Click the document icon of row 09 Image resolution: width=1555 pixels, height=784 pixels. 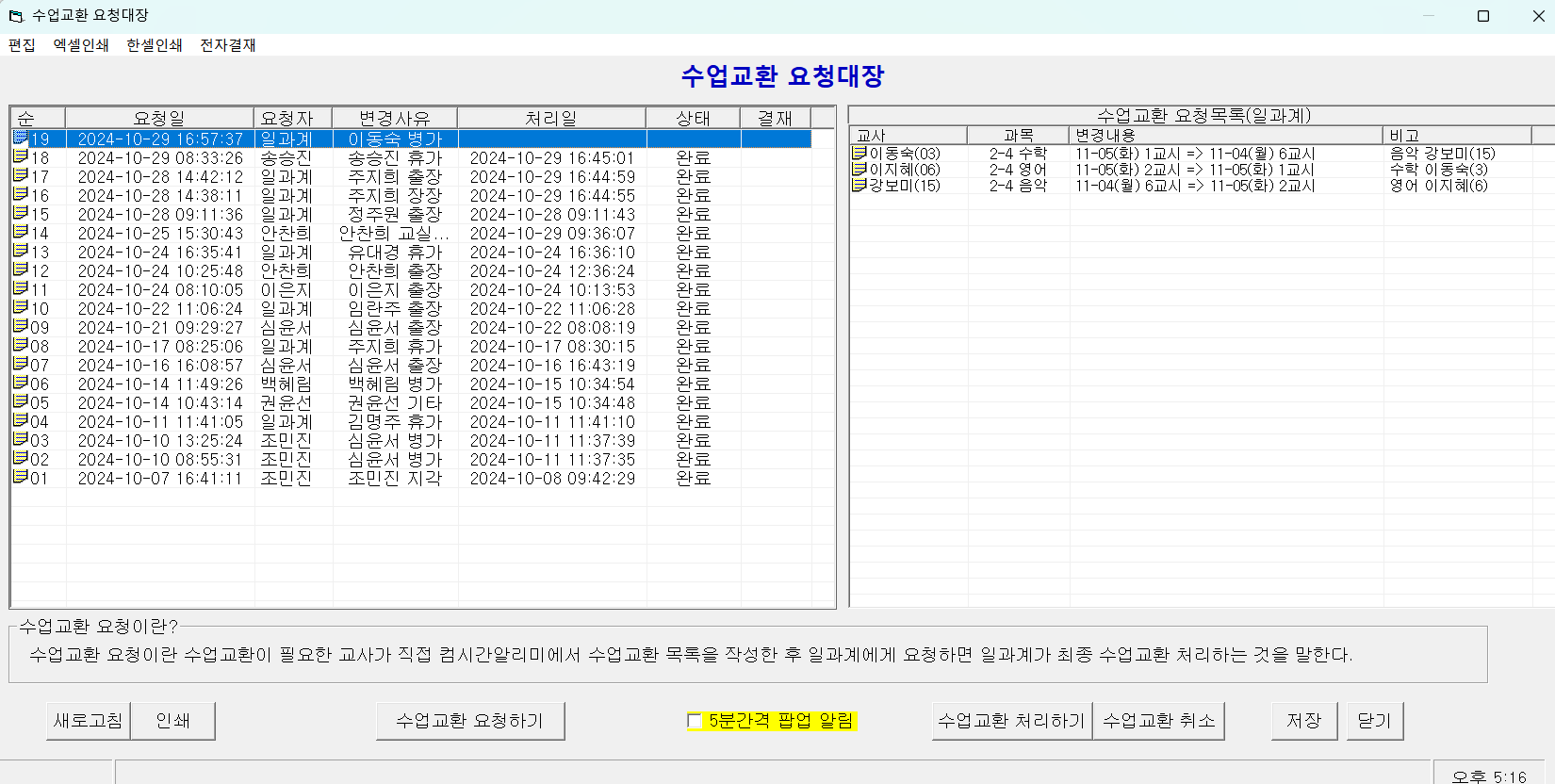[21, 326]
